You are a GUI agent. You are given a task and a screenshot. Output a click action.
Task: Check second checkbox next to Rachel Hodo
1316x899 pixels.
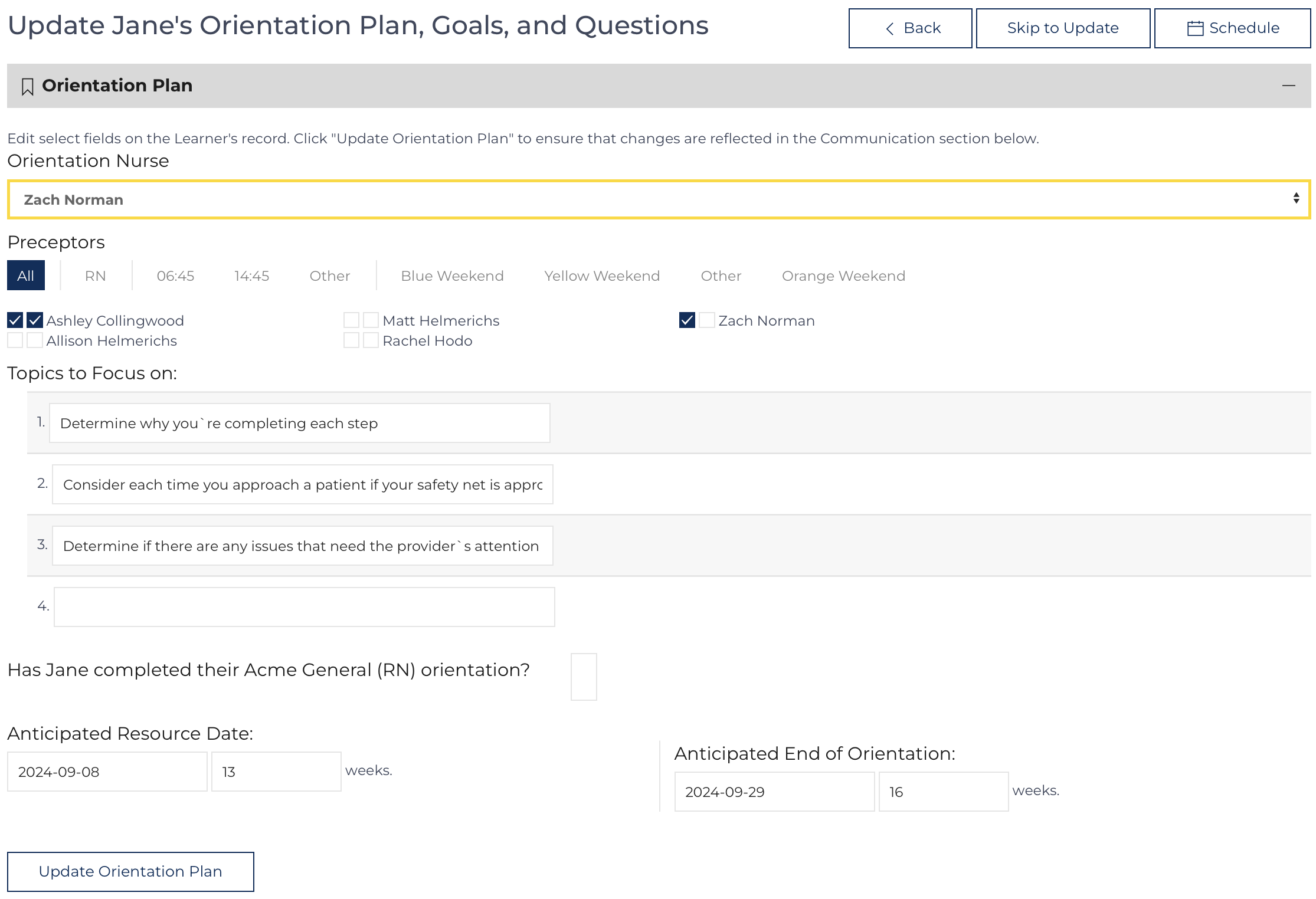(x=371, y=340)
